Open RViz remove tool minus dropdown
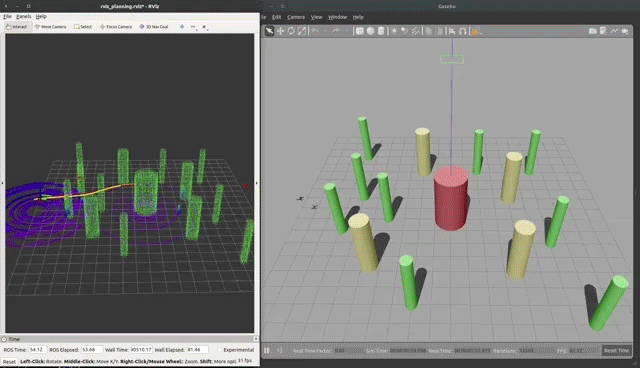Viewport: 640px width, 368px height. [193, 27]
